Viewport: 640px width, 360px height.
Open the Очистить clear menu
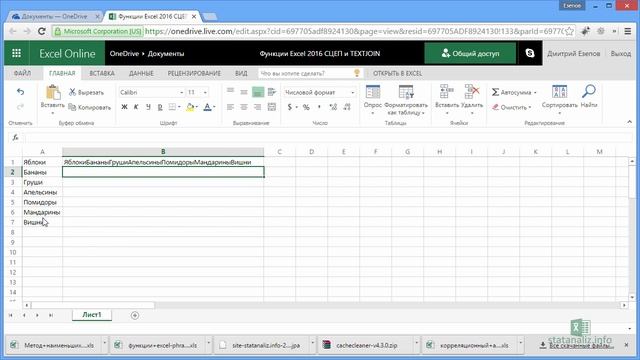pos(511,107)
